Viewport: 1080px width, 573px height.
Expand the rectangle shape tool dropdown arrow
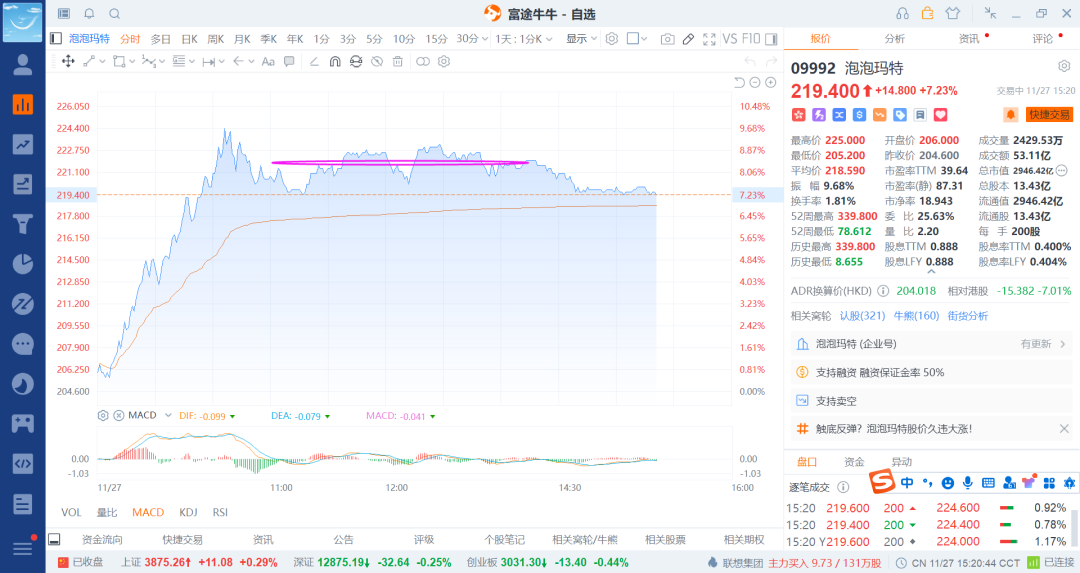[132, 61]
